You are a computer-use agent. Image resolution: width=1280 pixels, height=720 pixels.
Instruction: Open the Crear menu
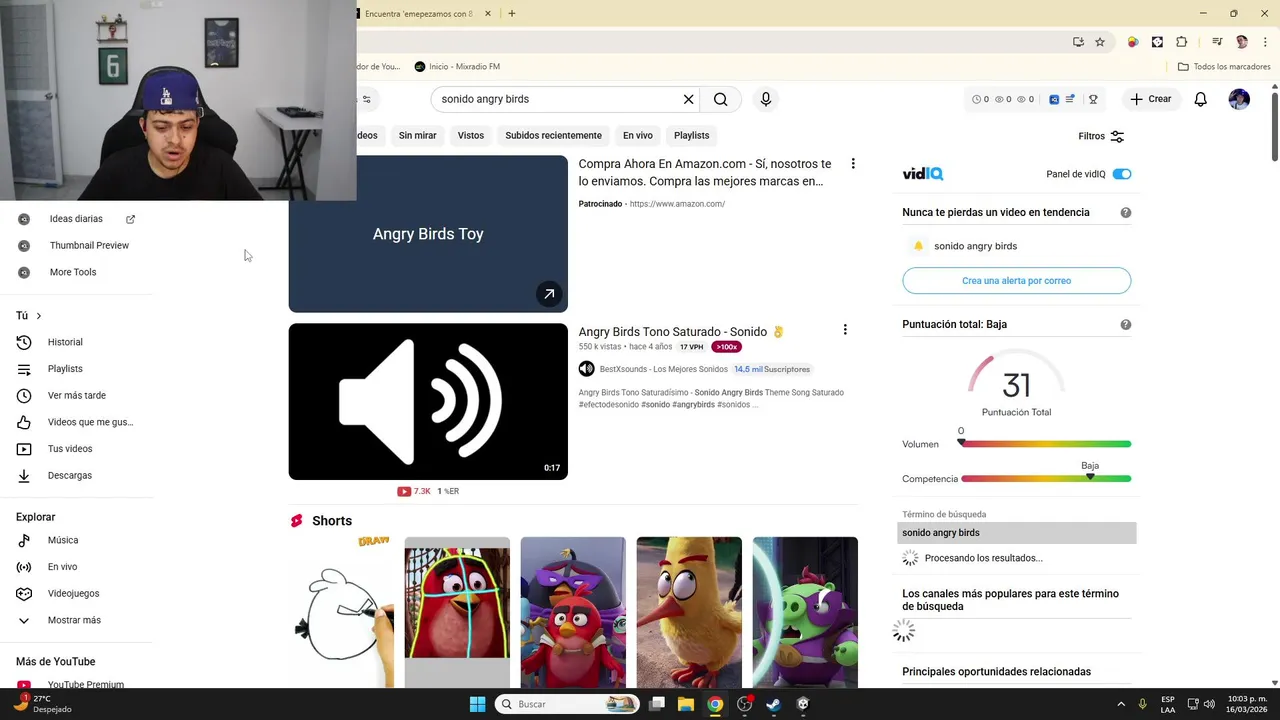(1150, 99)
